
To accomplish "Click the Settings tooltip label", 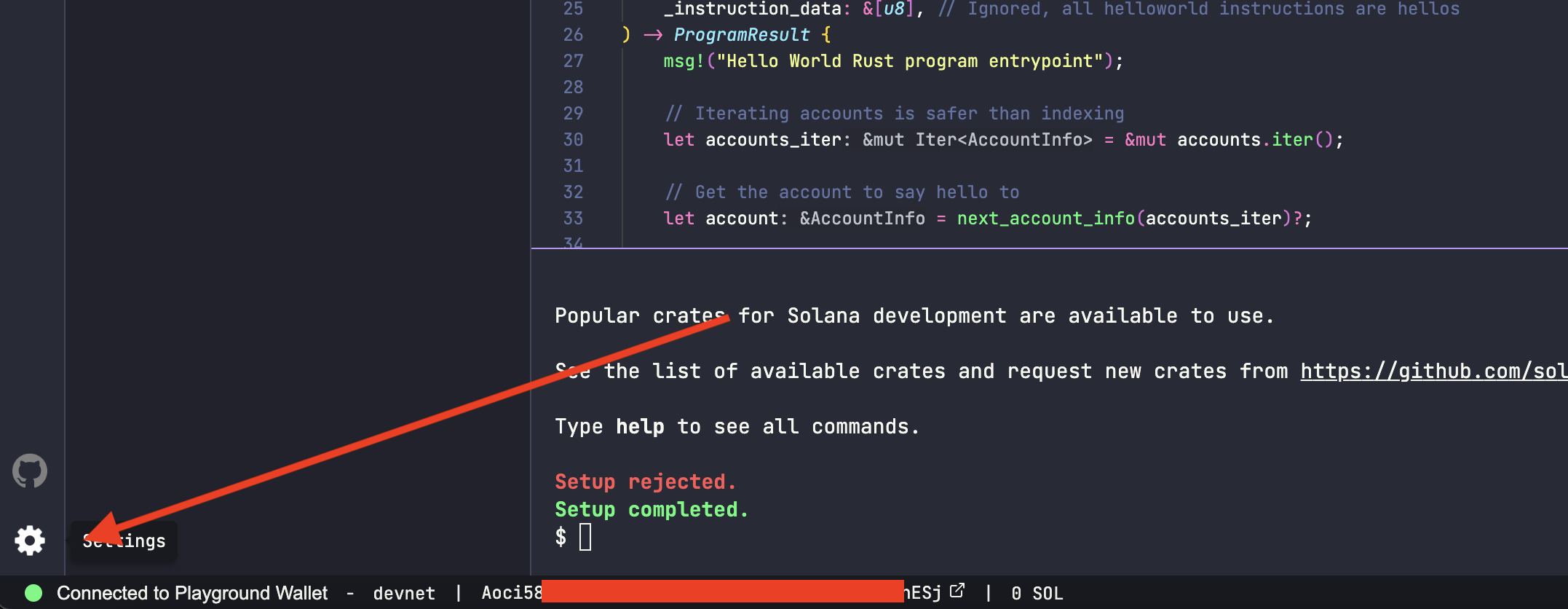I will (x=124, y=541).
